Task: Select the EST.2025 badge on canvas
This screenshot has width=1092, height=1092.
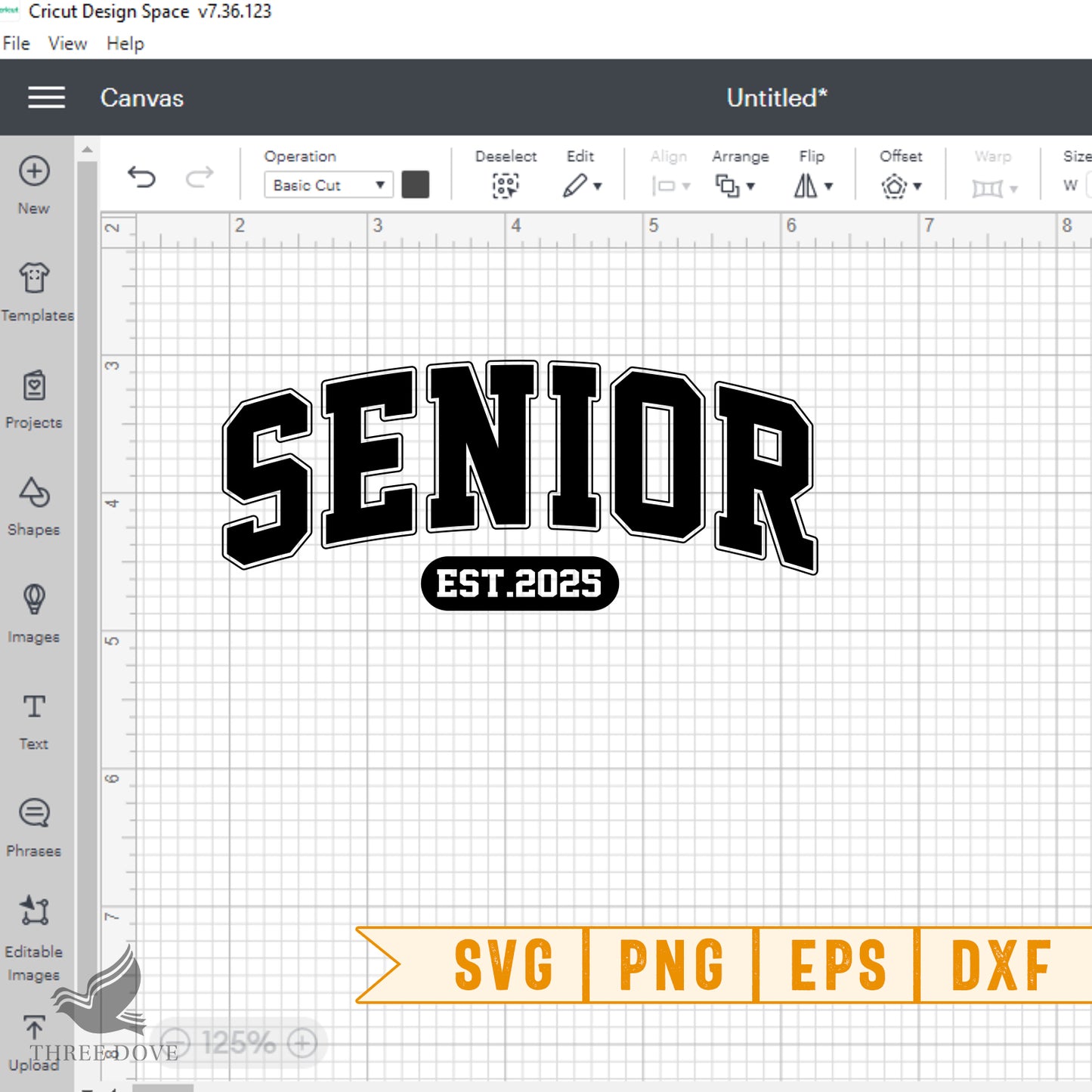Action: [520, 583]
